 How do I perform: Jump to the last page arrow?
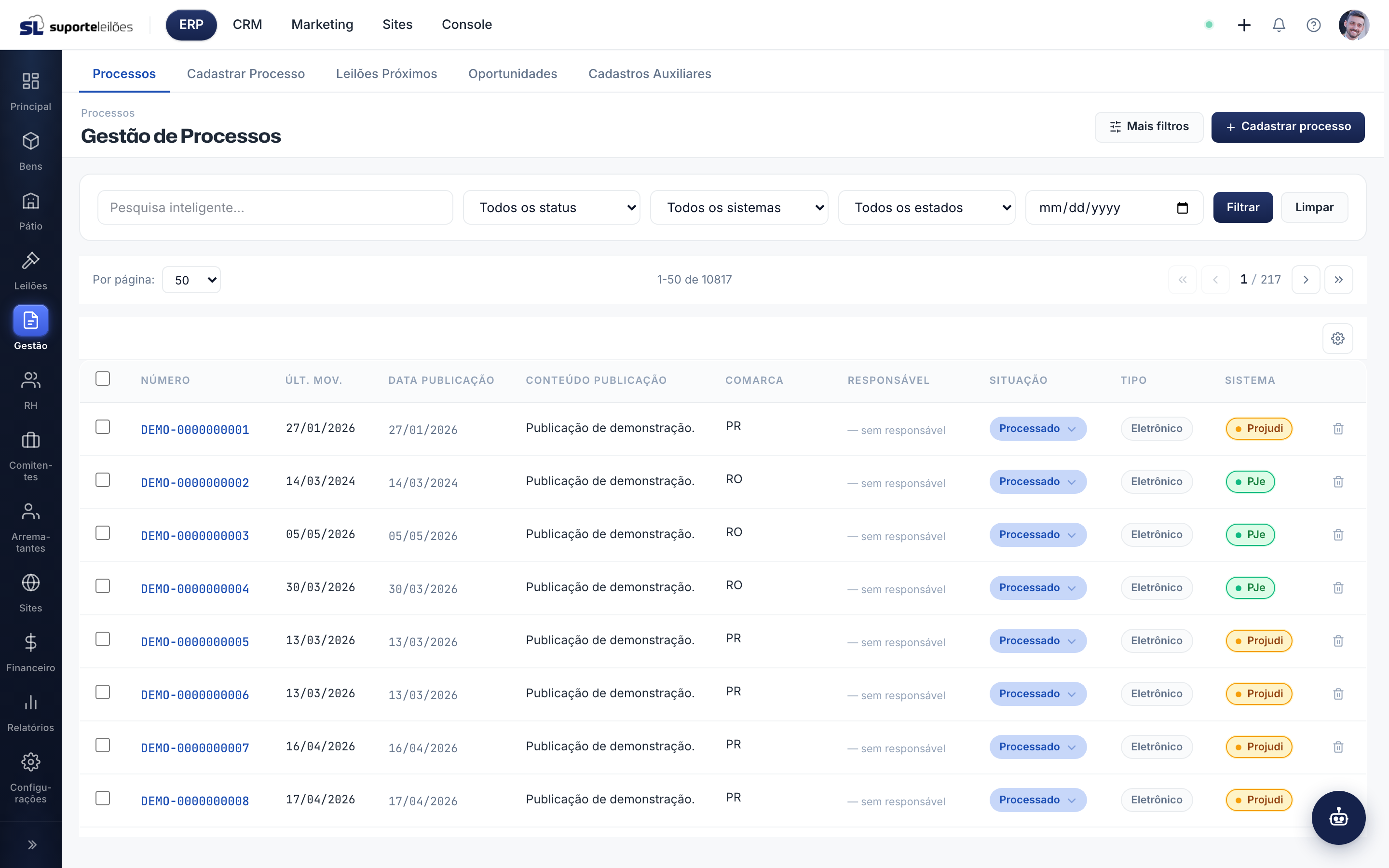tap(1338, 280)
